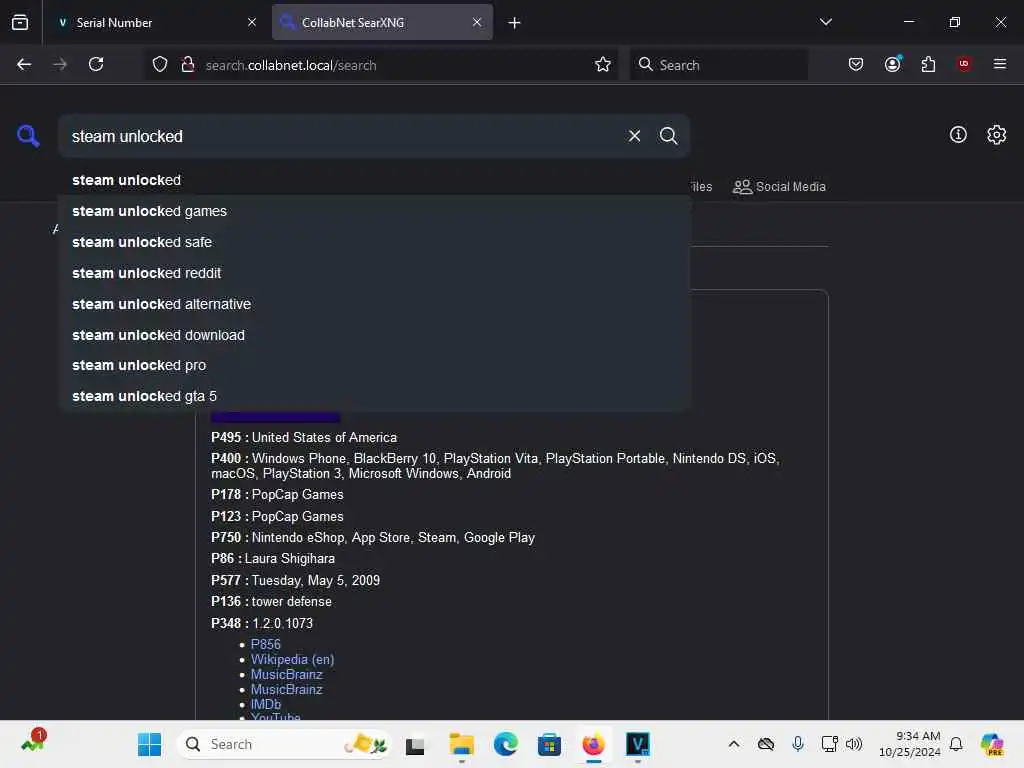This screenshot has width=1024, height=768.
Task: Open SearXNG preferences gear icon
Action: pos(996,135)
